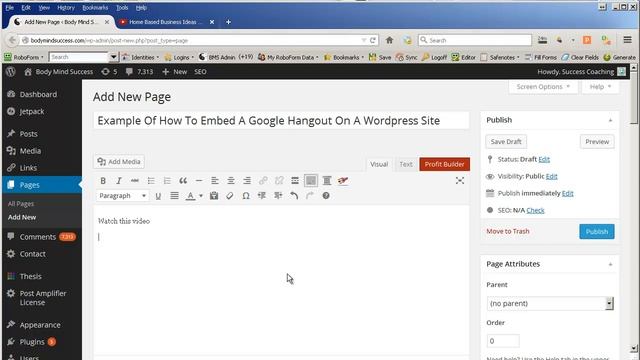Publish the page

[x=597, y=231]
